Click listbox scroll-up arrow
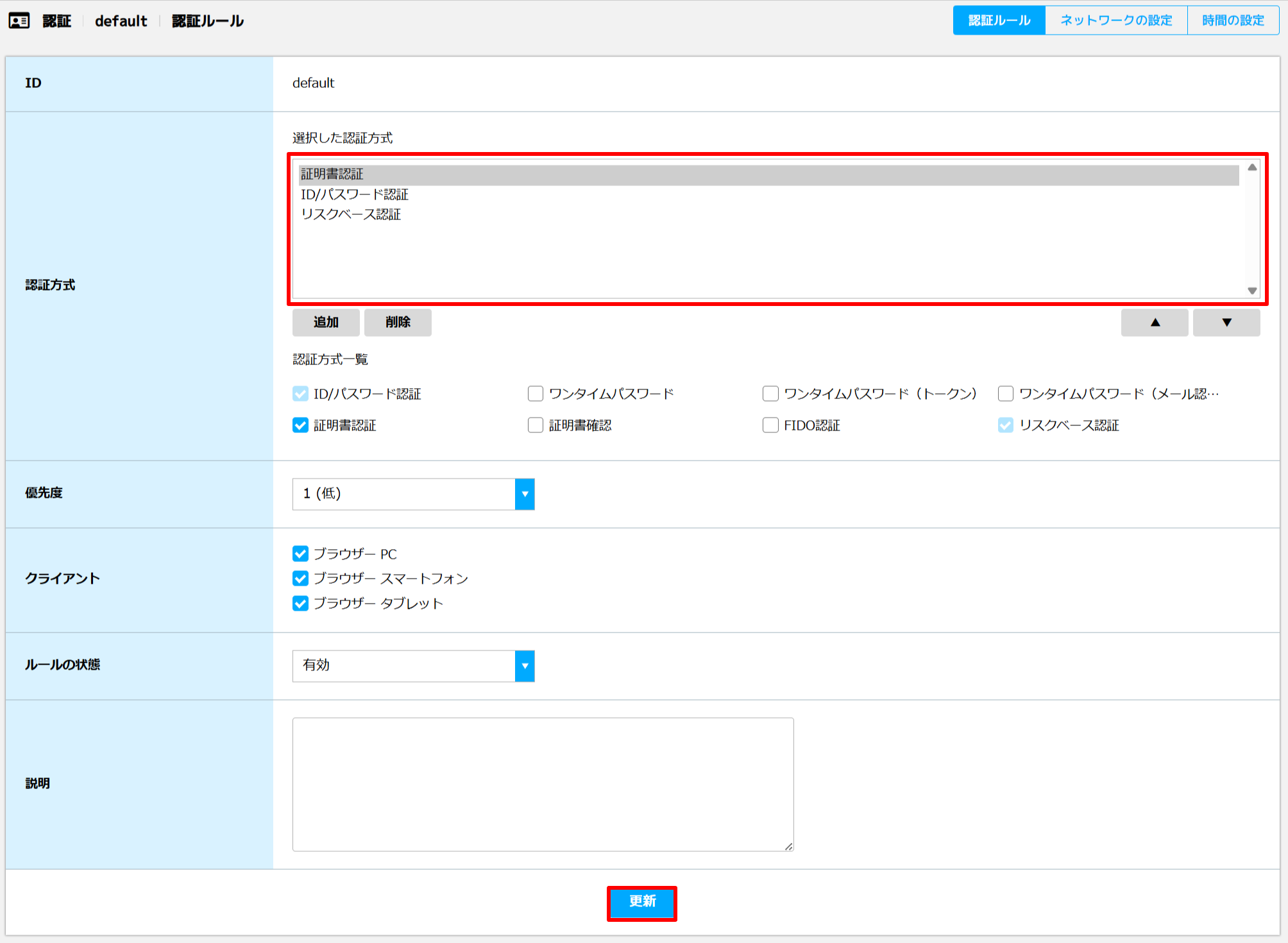Image resolution: width=1288 pixels, height=943 pixels. (1252, 167)
